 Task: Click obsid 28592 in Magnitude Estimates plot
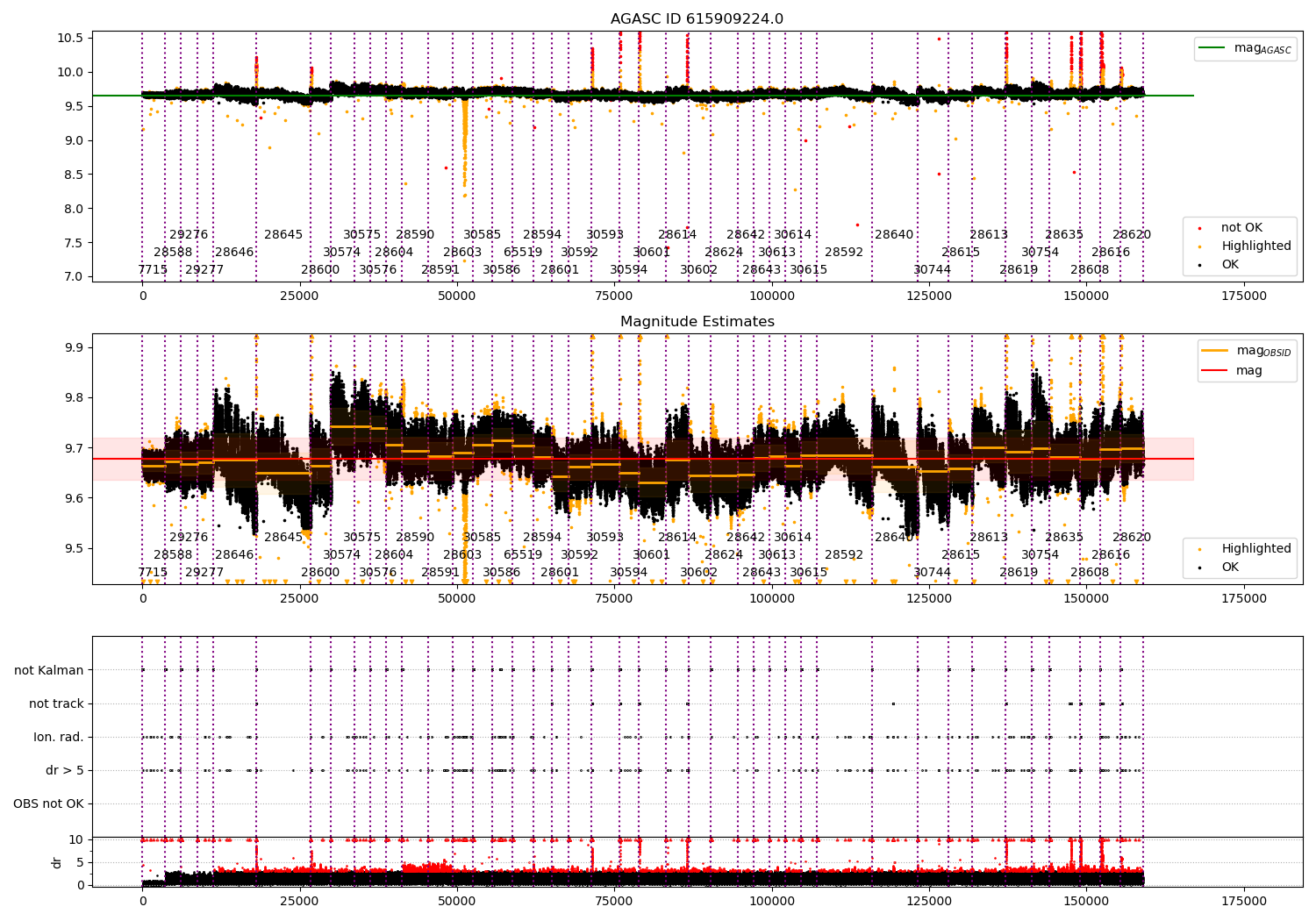pyautogui.click(x=844, y=555)
